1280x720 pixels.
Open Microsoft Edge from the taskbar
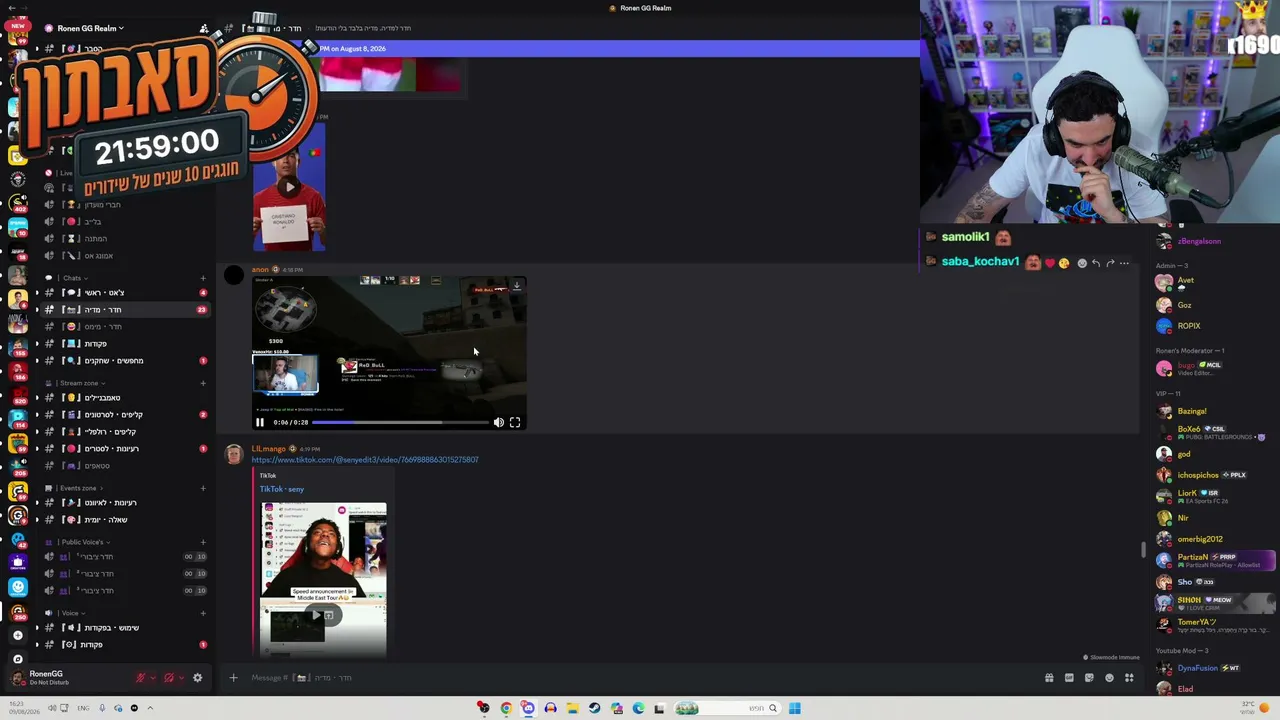638,708
